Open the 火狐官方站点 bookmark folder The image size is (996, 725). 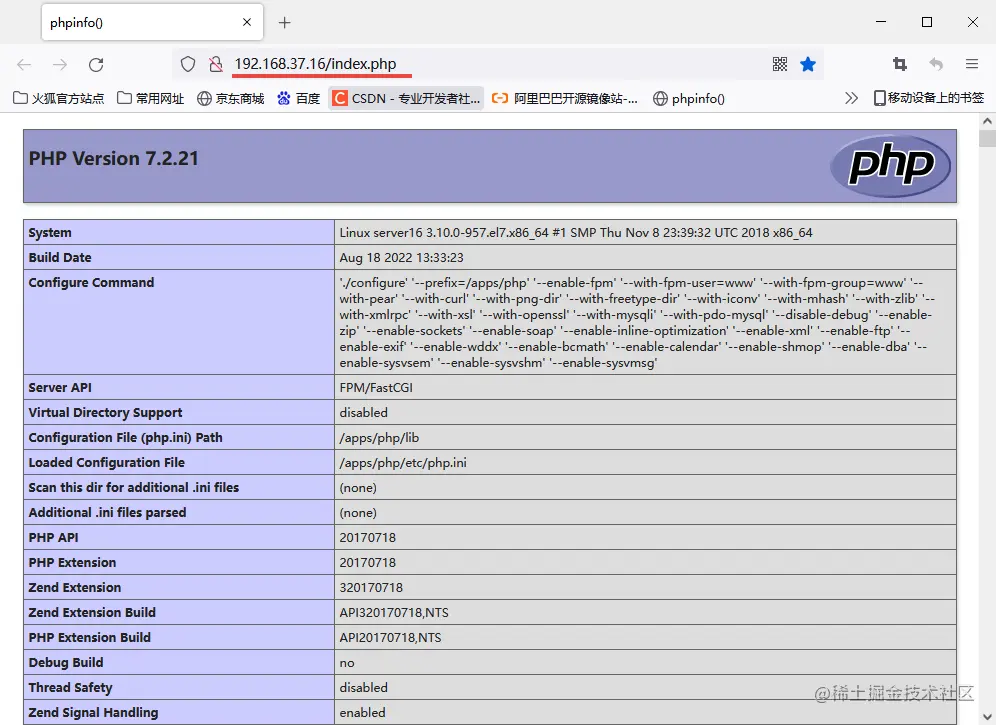tap(58, 98)
